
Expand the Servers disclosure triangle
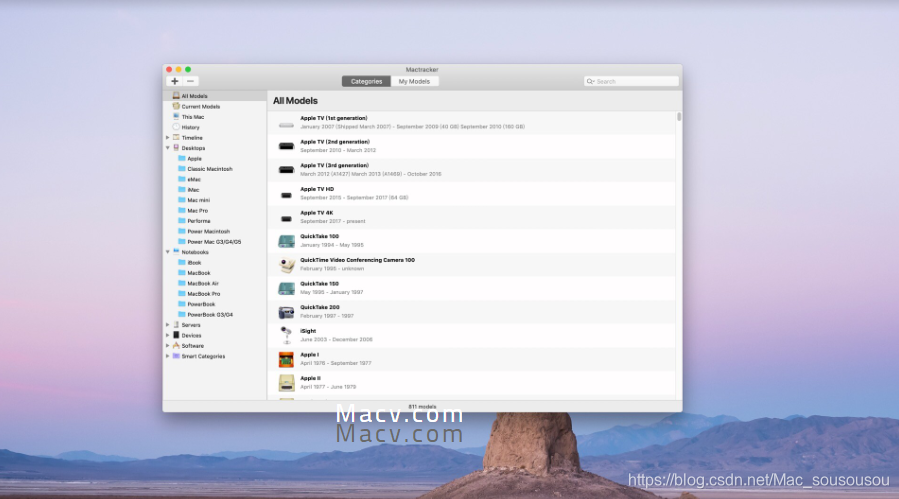(167, 325)
